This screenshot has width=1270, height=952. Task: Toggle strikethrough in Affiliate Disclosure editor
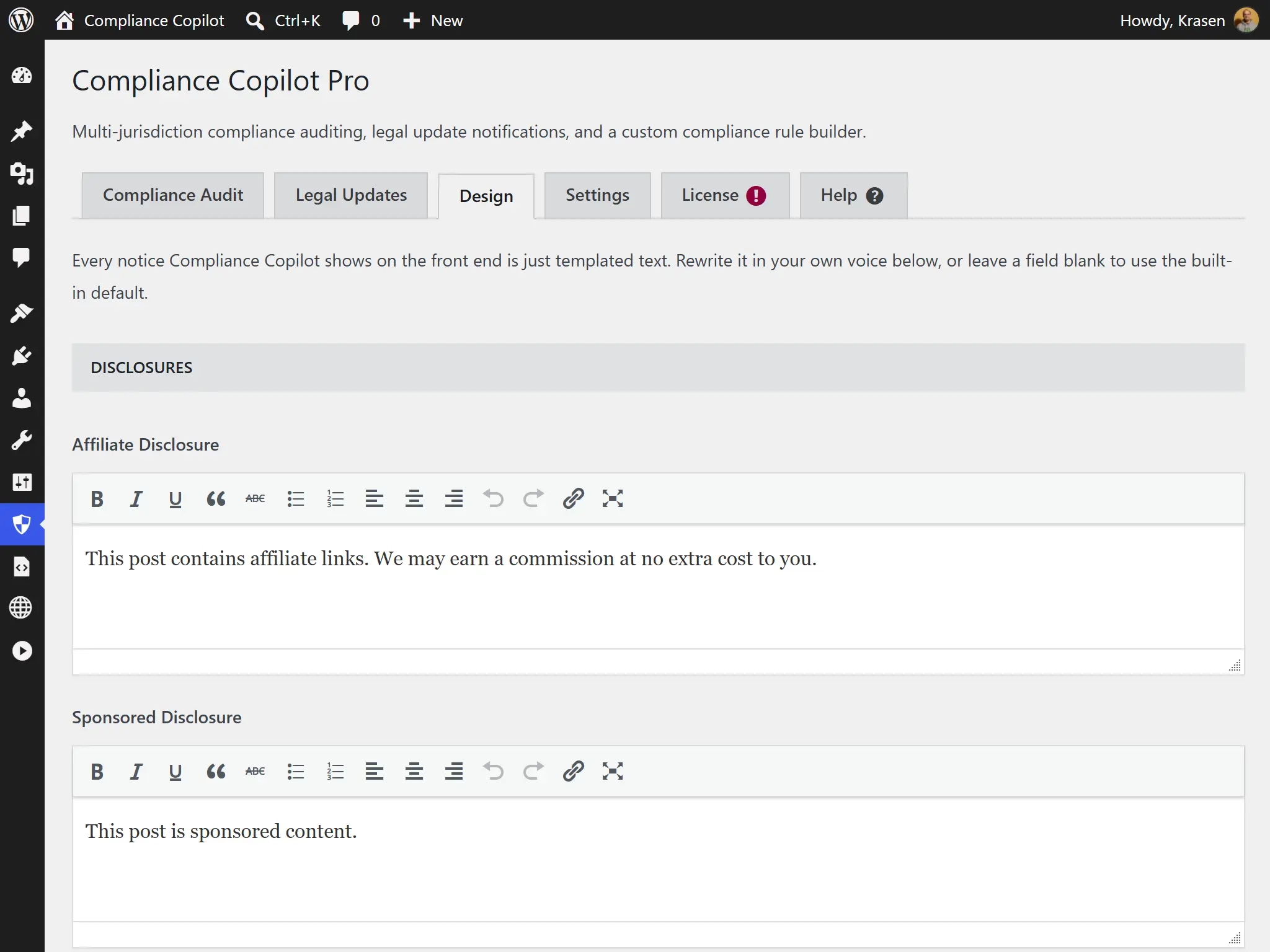point(255,499)
